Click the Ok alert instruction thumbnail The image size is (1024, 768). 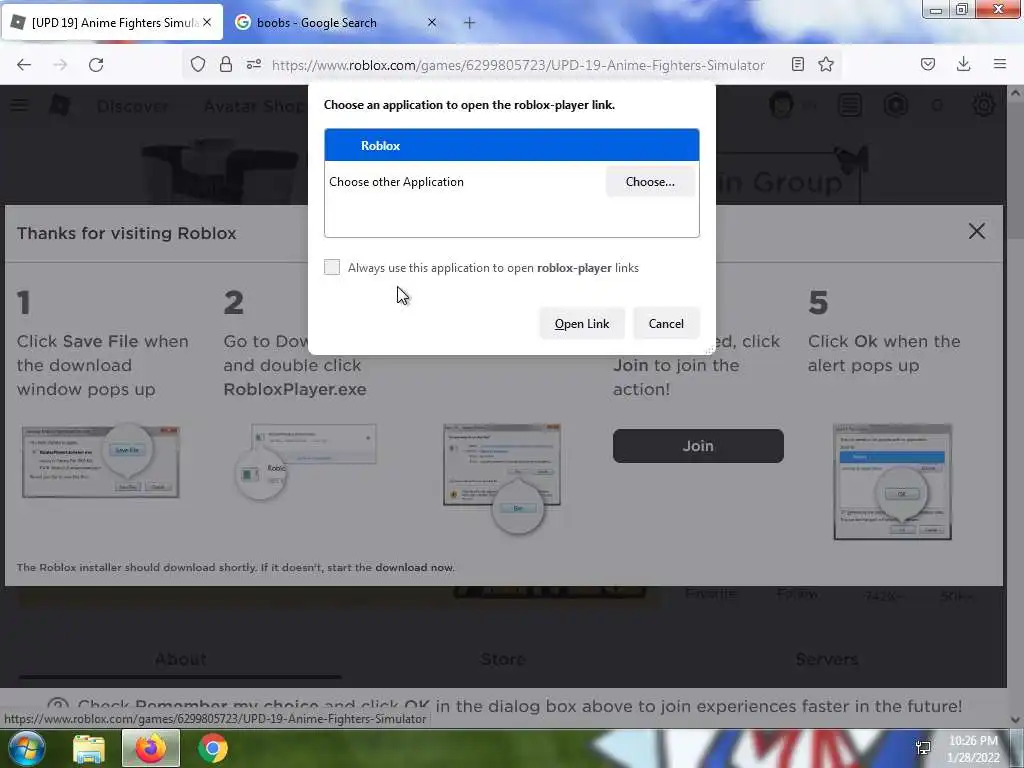pyautogui.click(x=893, y=482)
